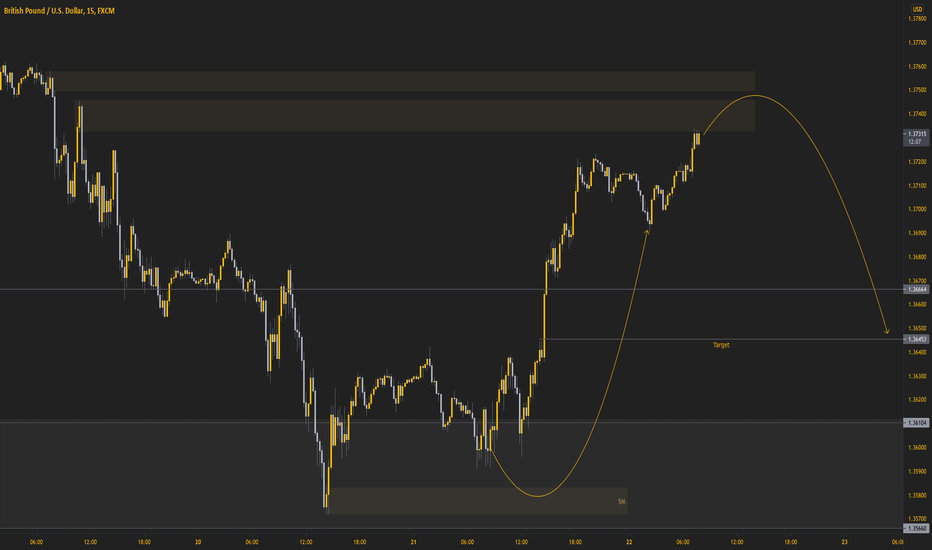Click the SM label in the lower zone
The height and width of the screenshot is (550, 932).
pyautogui.click(x=621, y=502)
